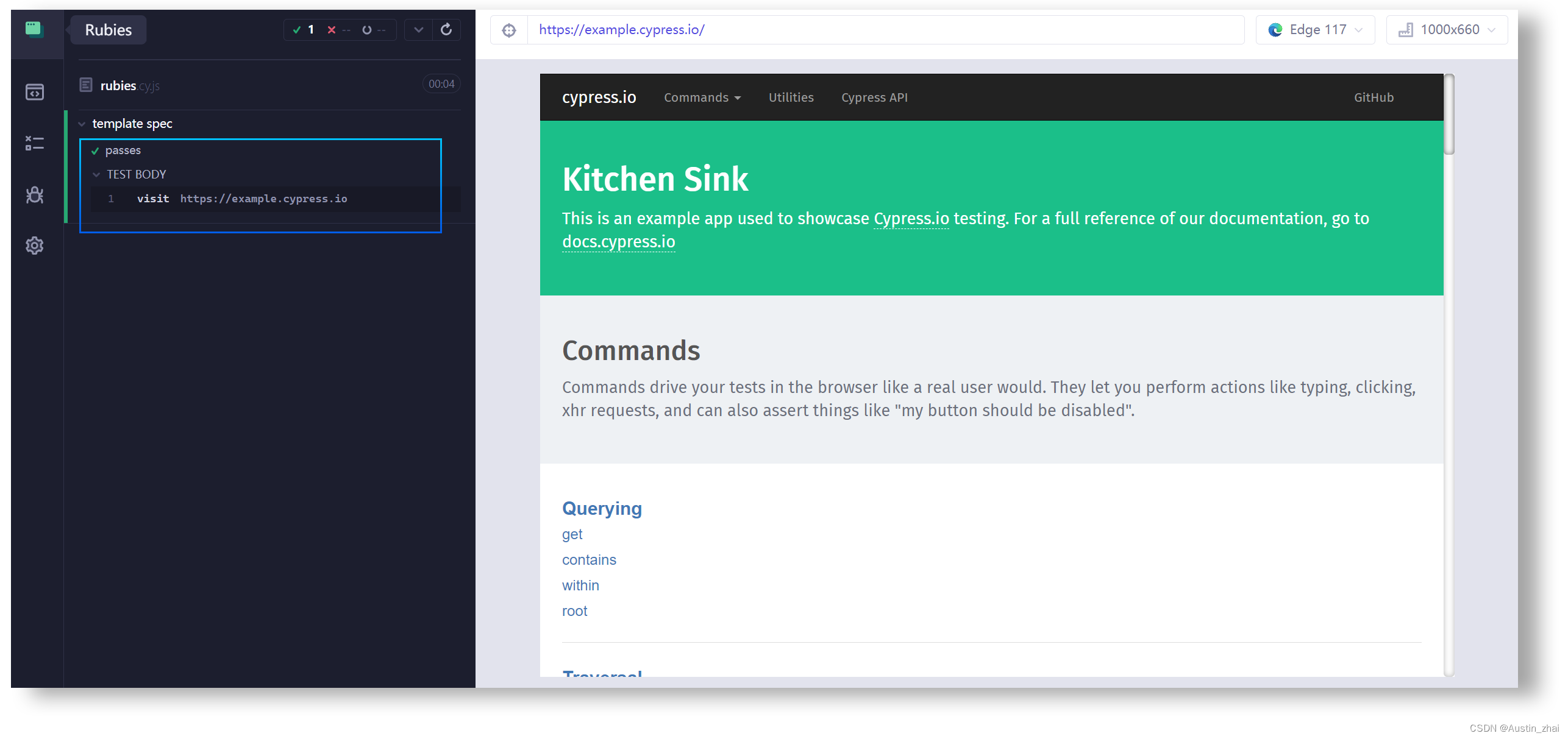Follow the docs.cypress.io link

pyautogui.click(x=619, y=242)
